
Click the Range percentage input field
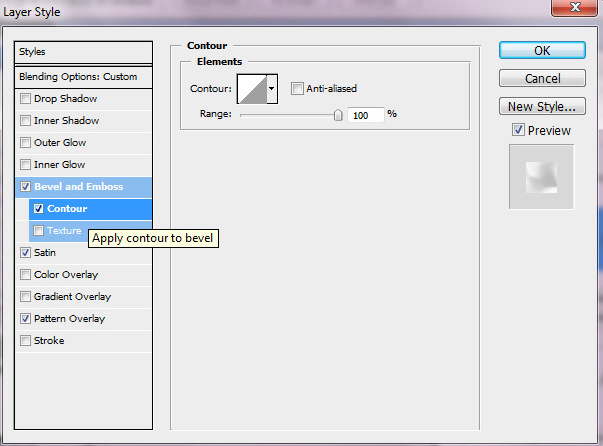366,115
